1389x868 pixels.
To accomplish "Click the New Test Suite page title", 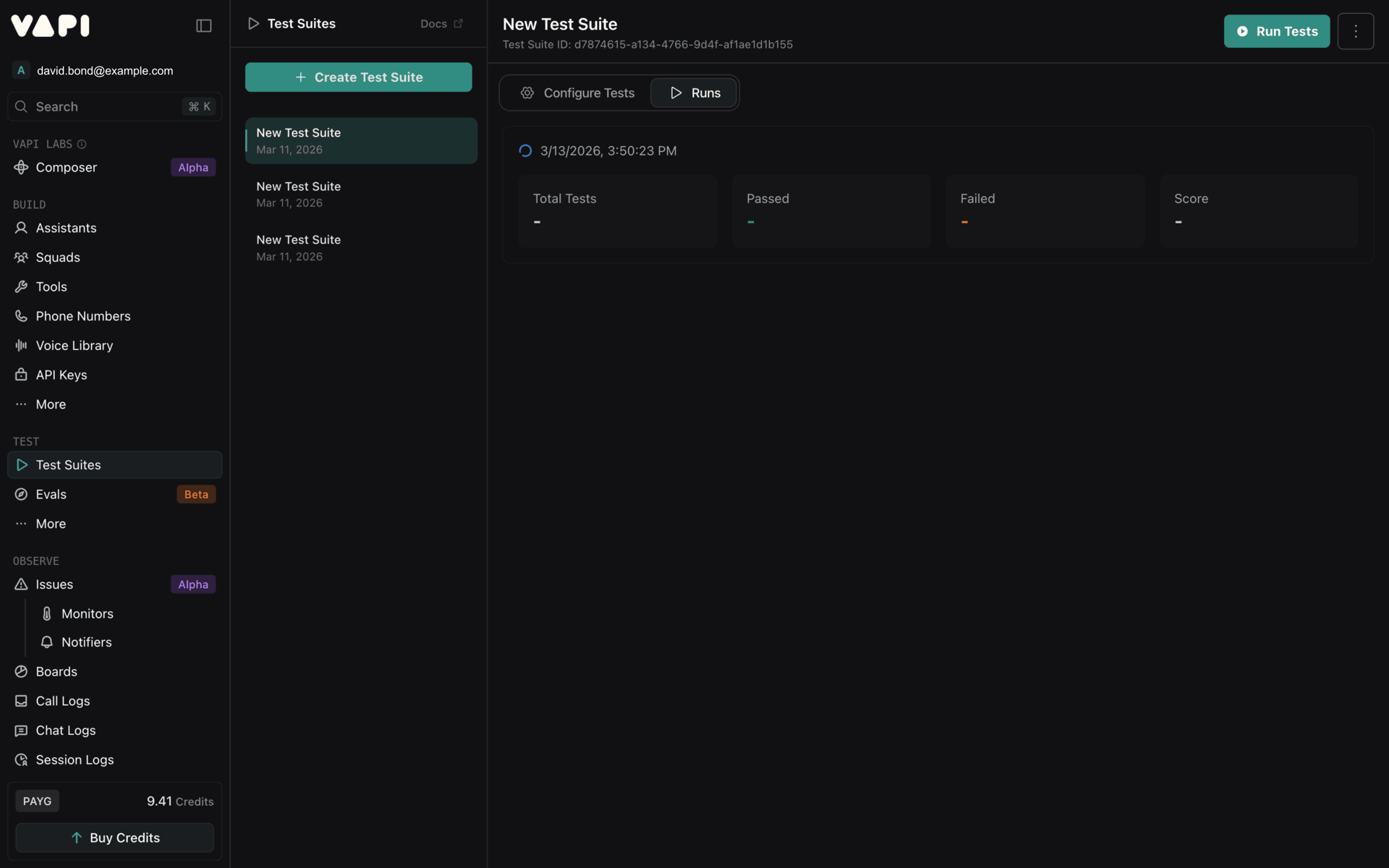I will (x=560, y=24).
